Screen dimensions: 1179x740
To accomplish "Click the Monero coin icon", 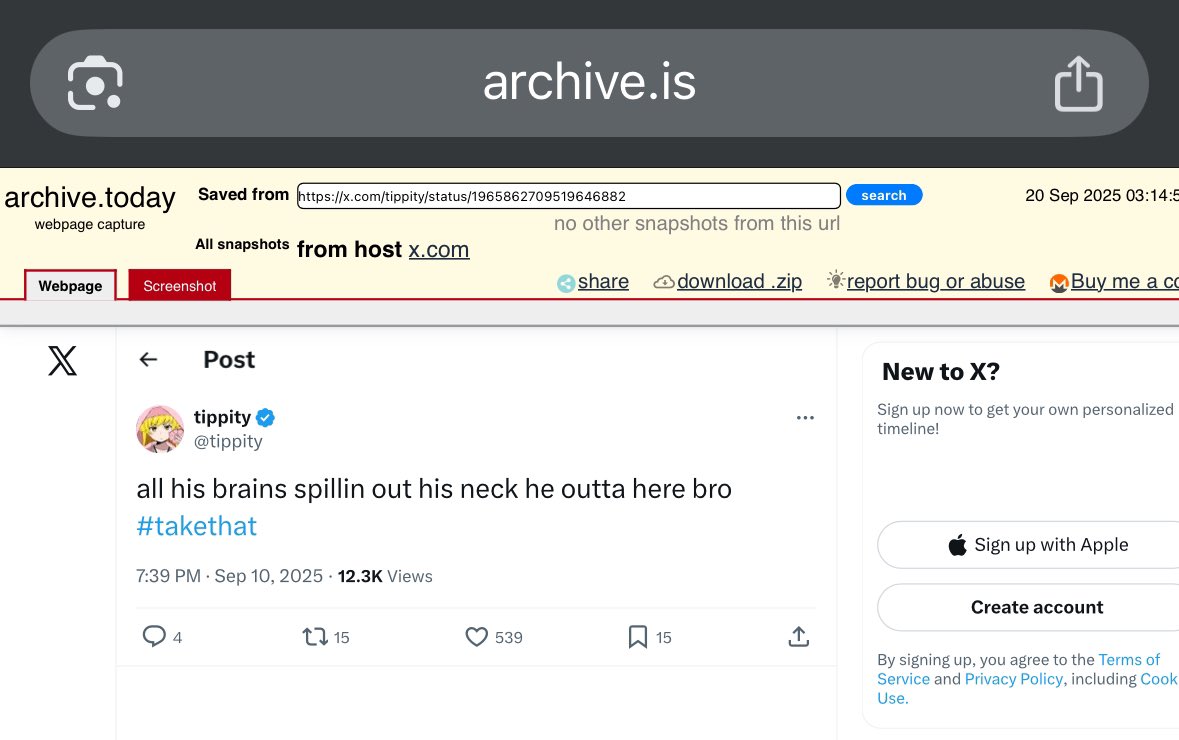I will [1059, 283].
